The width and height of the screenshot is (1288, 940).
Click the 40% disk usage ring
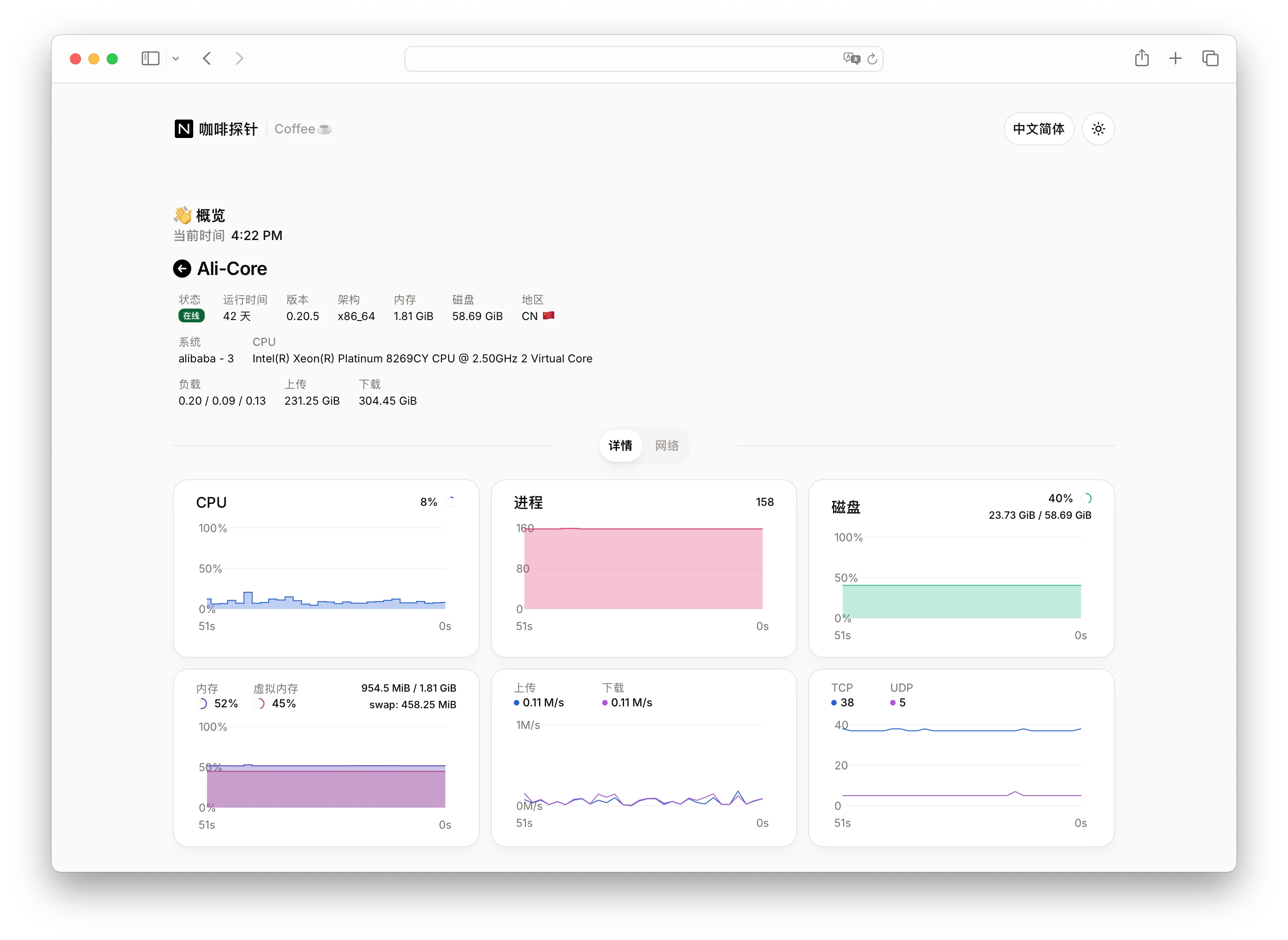pos(1086,499)
